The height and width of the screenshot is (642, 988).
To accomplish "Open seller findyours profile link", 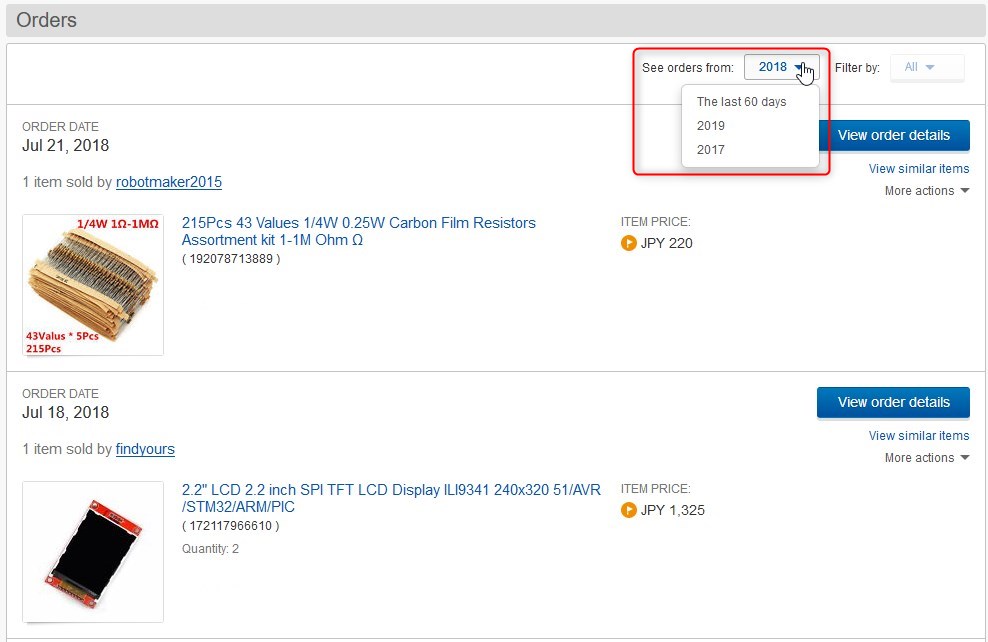I will click(145, 449).
